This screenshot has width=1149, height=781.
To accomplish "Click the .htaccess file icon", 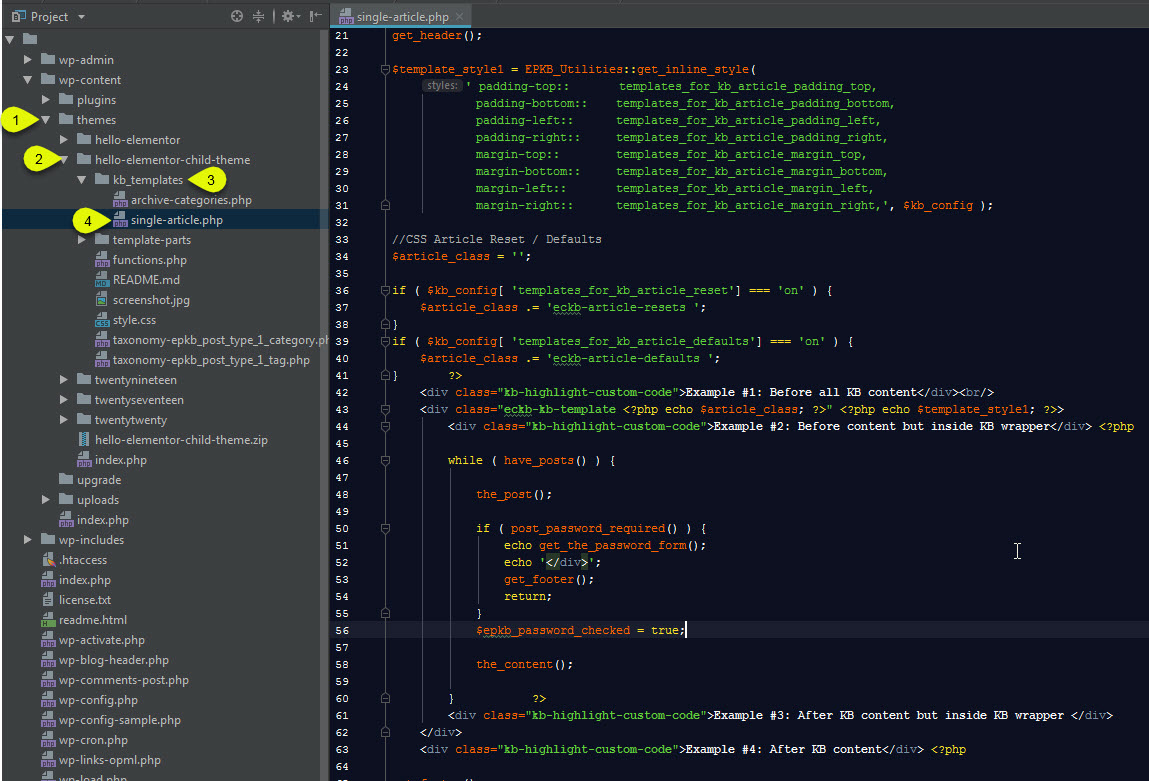I will [x=48, y=560].
